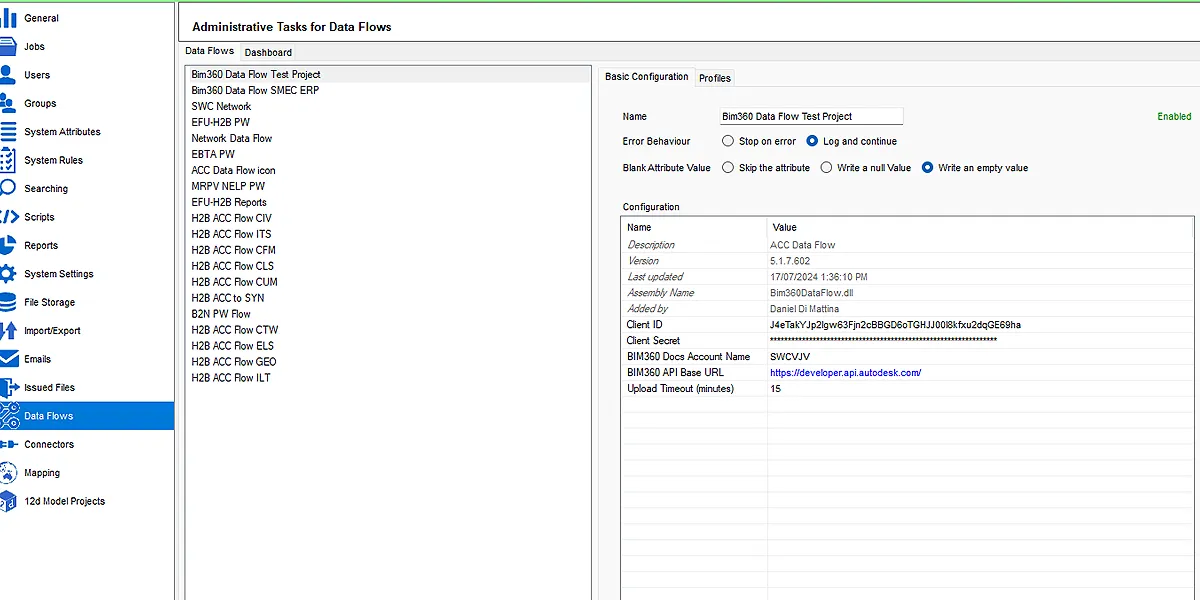This screenshot has height=600, width=1200.
Task: Switch to the Dashboard tab
Action: tap(268, 52)
